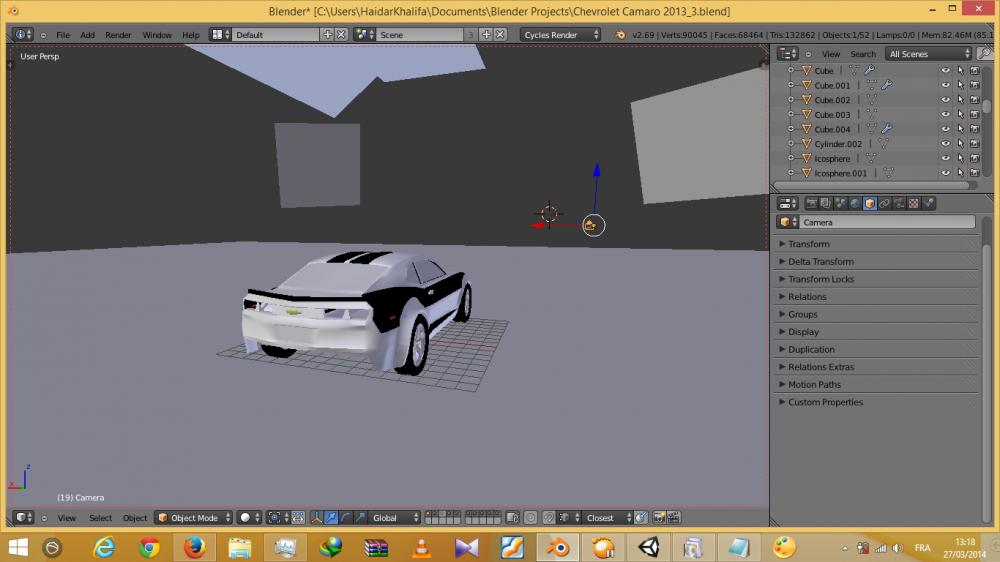Toggle selectability of Cylinder.002 with arrow icon
The width and height of the screenshot is (1000, 562).
click(x=960, y=144)
